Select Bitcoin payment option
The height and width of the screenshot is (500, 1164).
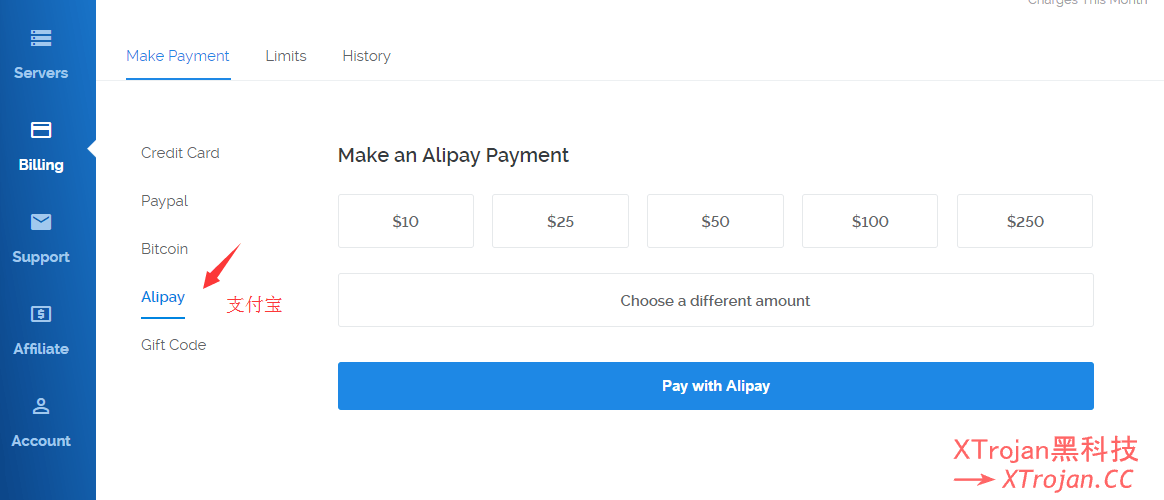(164, 249)
